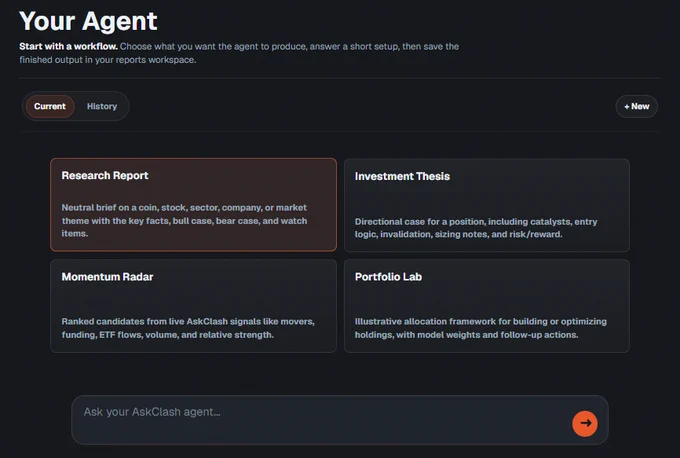
Task: Click the Illustrative allocation framework description
Action: pyautogui.click(x=481, y=328)
